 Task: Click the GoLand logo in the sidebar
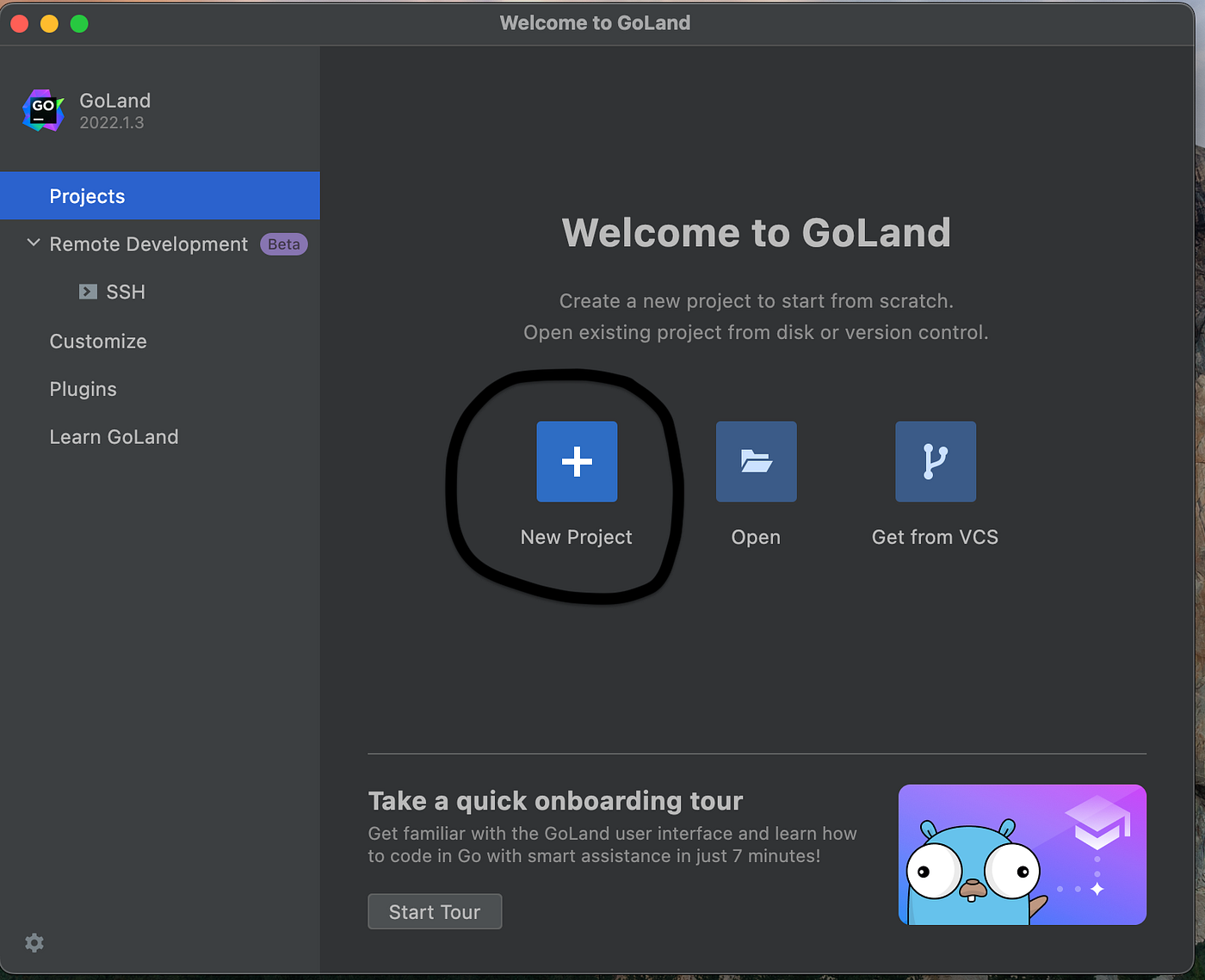click(43, 109)
